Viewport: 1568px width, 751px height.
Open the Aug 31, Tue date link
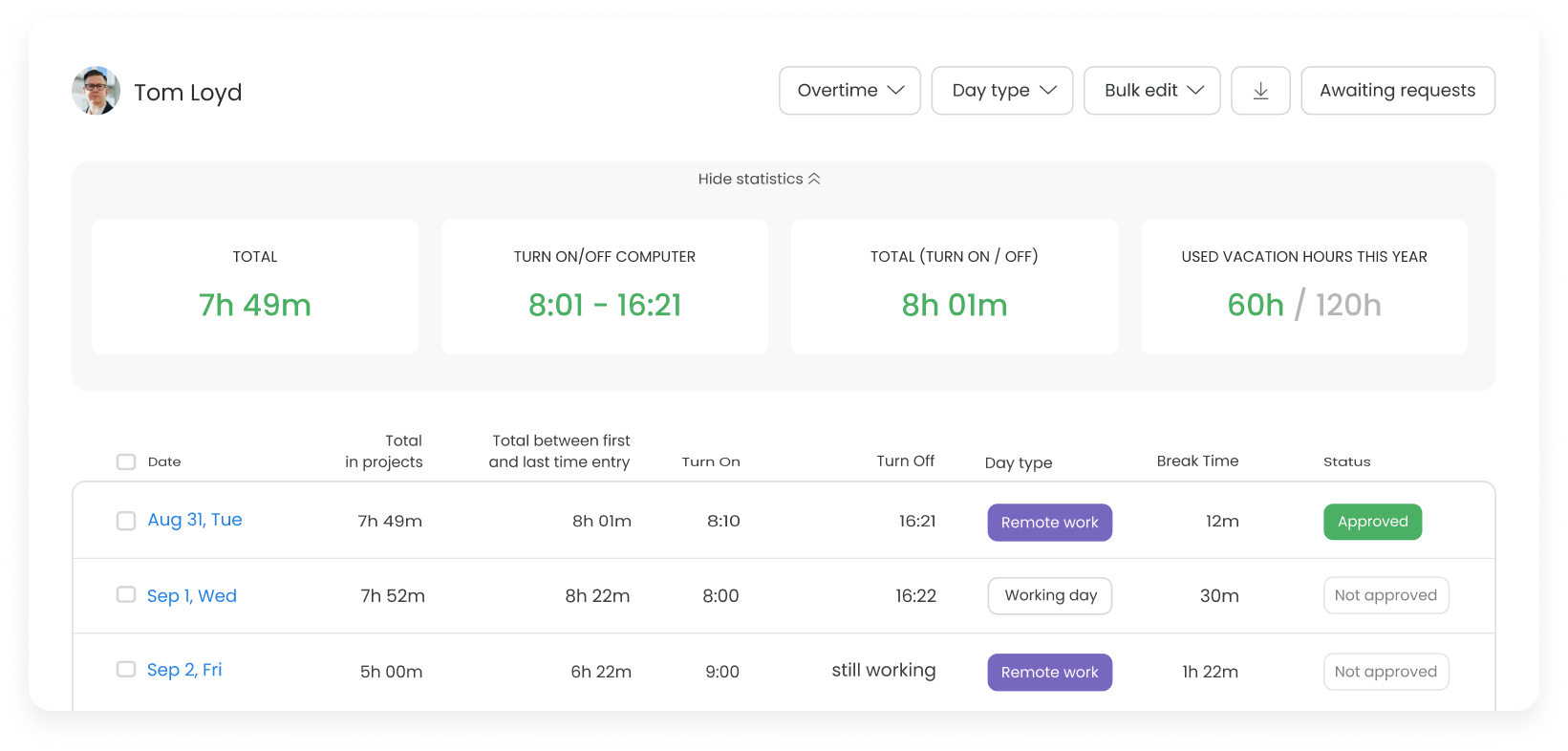(x=195, y=520)
